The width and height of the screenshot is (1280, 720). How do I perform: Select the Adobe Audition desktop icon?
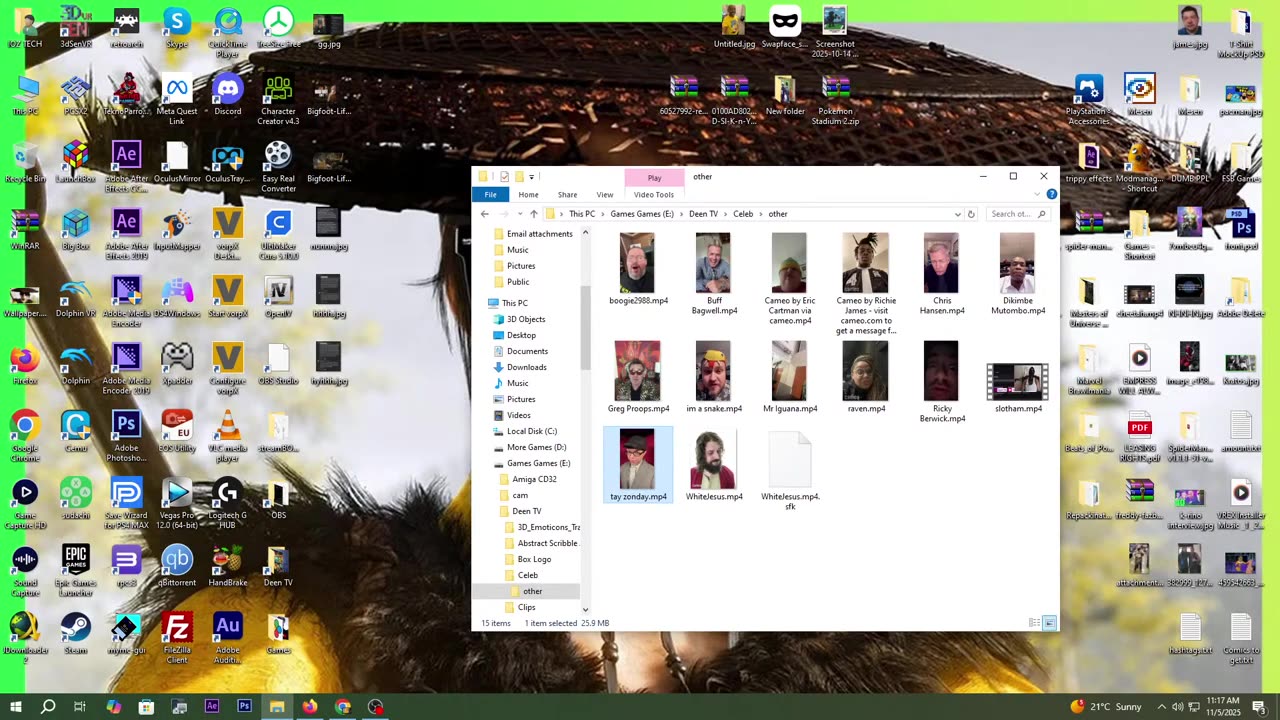228,639
